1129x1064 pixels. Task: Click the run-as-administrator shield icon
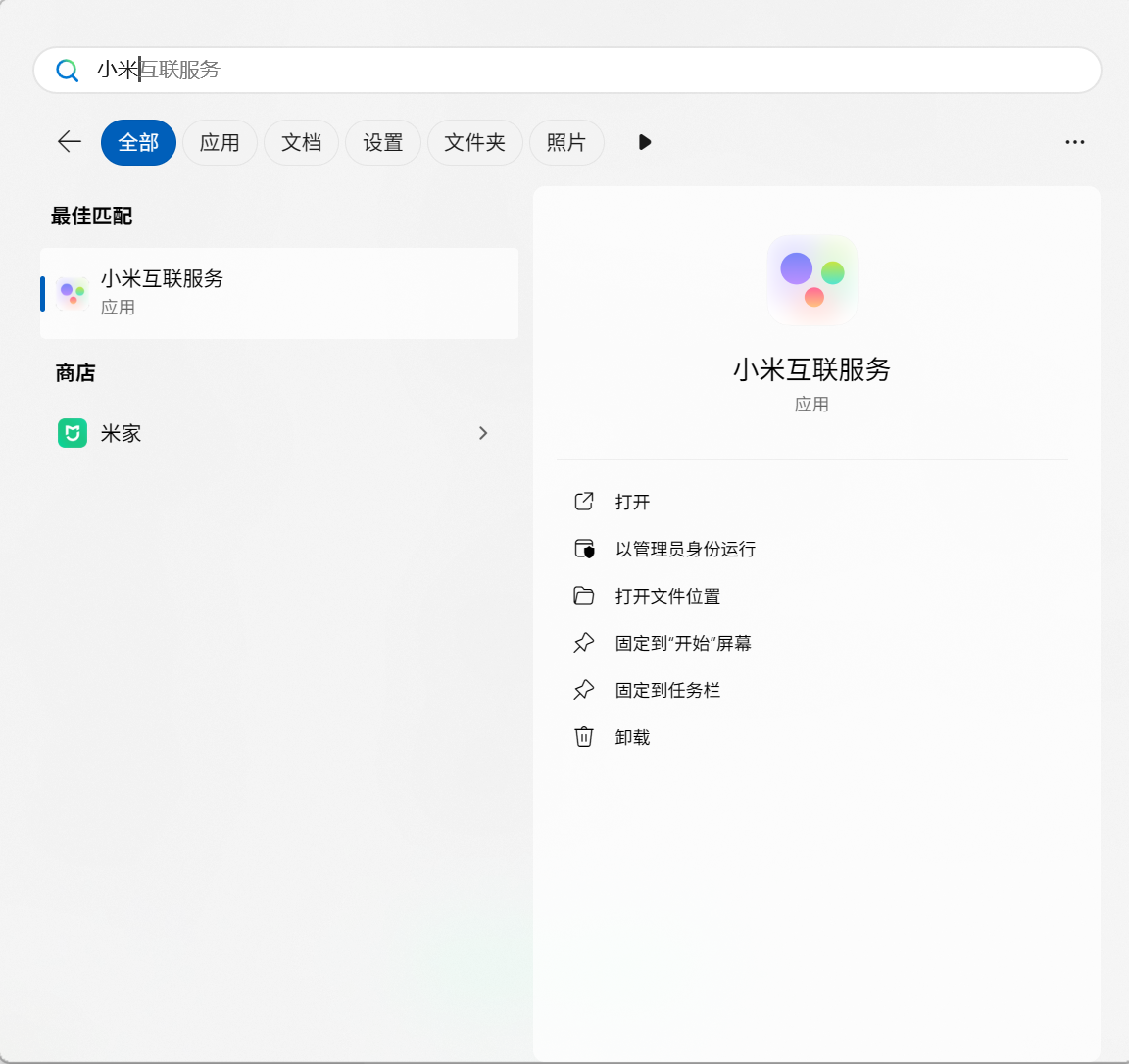pyautogui.click(x=584, y=549)
